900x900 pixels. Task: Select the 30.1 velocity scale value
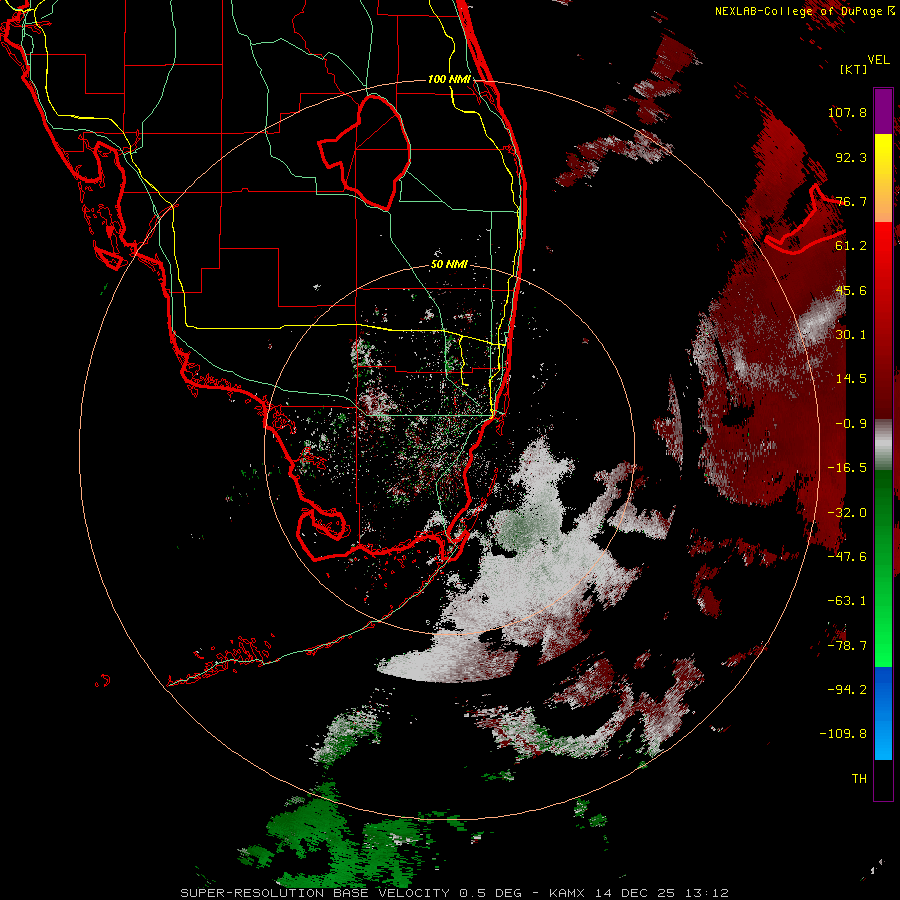tap(851, 335)
